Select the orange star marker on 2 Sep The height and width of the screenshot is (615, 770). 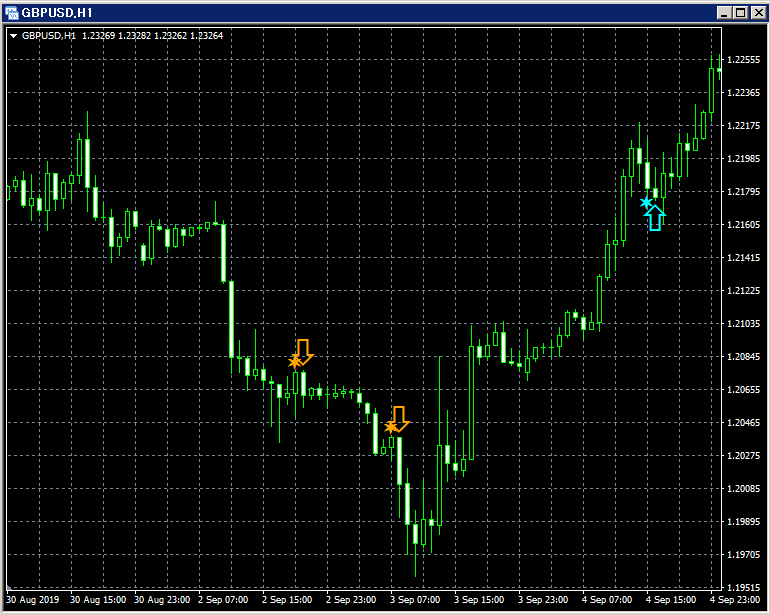294,363
